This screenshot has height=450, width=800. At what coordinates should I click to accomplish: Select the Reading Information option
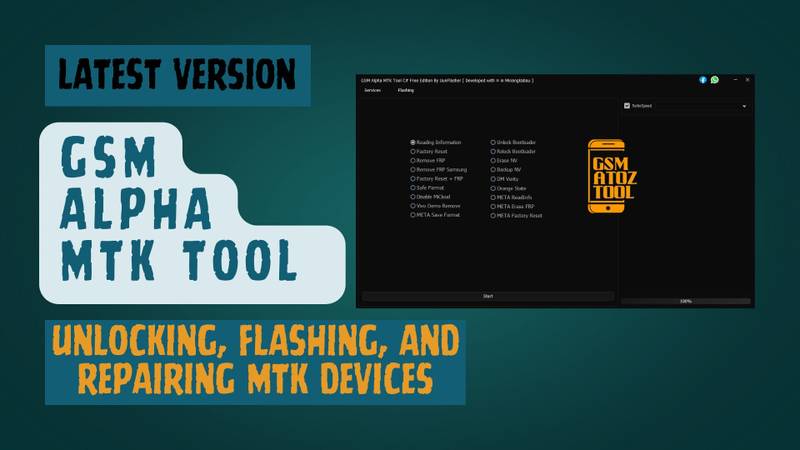(413, 143)
